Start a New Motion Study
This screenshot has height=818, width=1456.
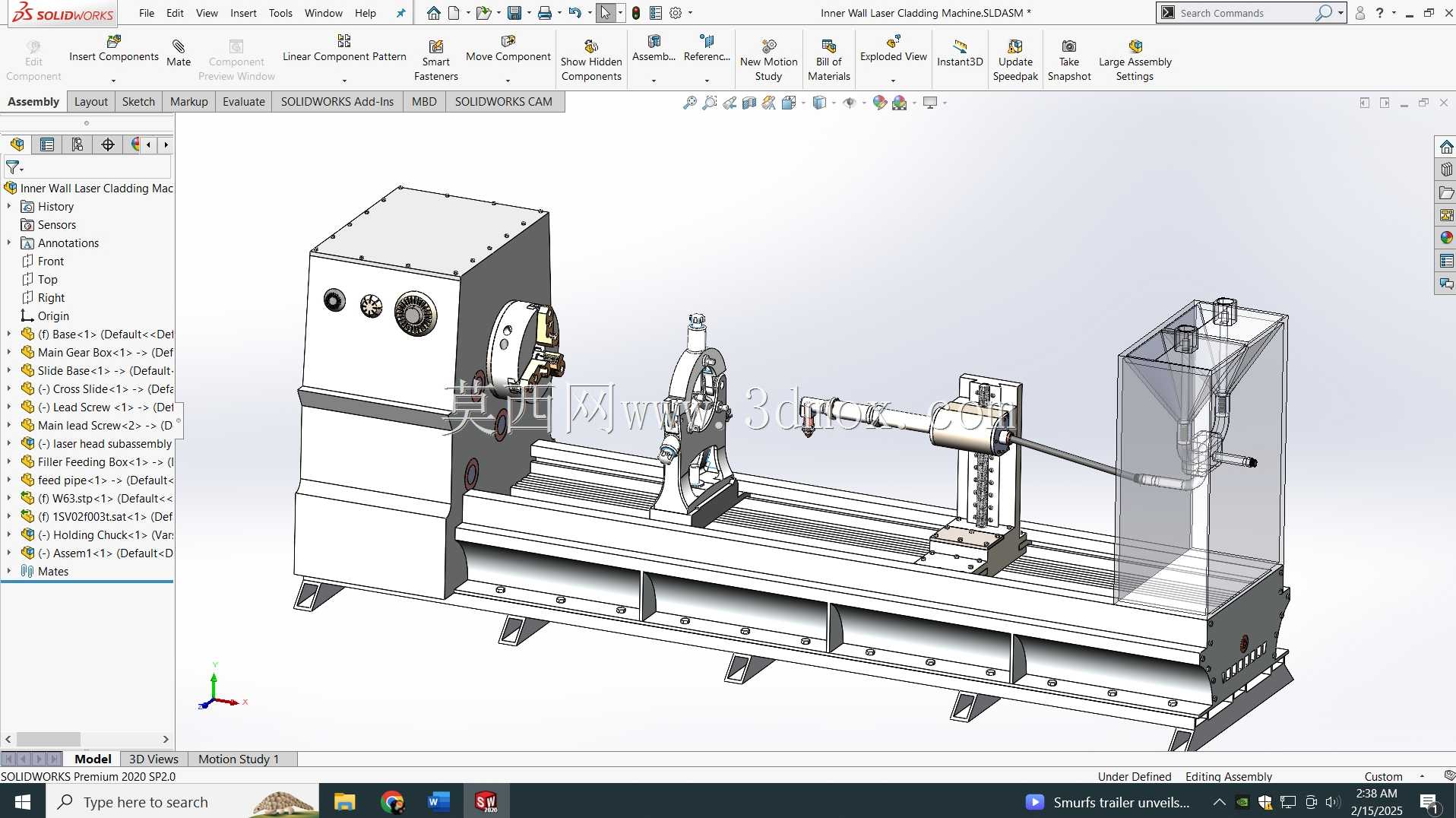768,61
